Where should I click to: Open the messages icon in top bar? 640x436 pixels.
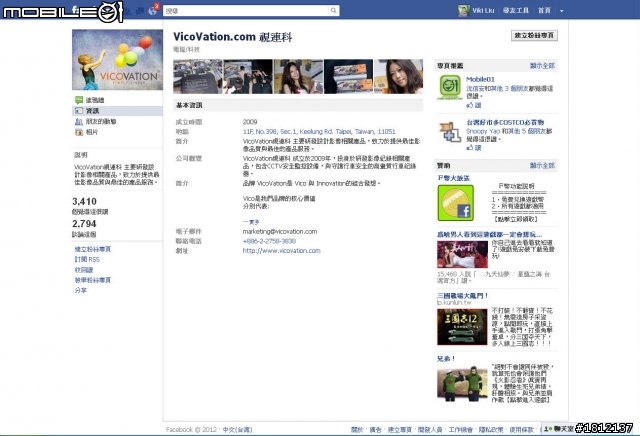click(x=140, y=11)
